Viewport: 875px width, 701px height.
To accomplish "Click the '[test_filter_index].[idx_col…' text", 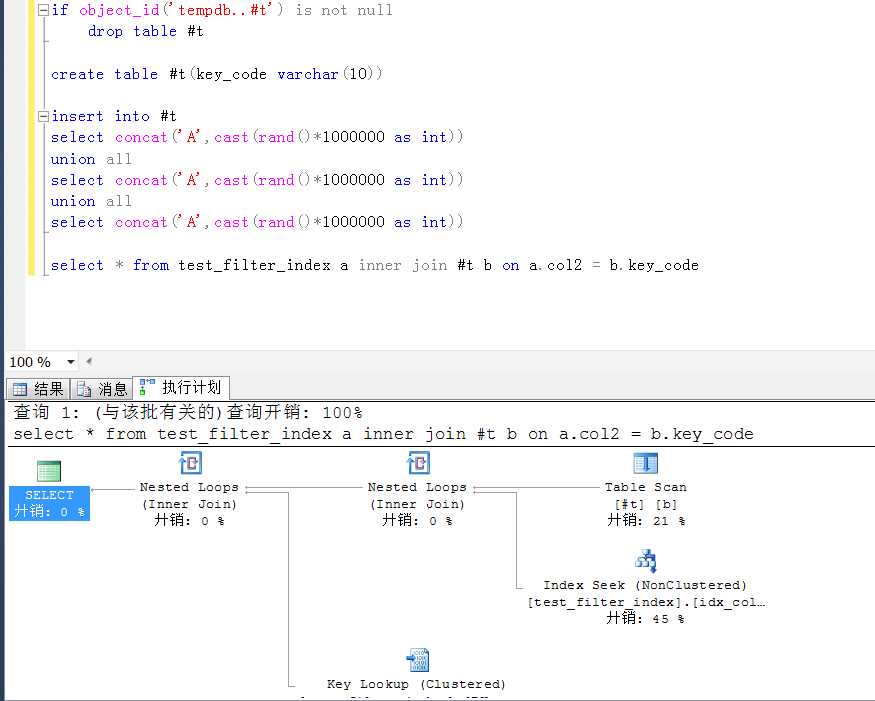I will (x=646, y=602).
